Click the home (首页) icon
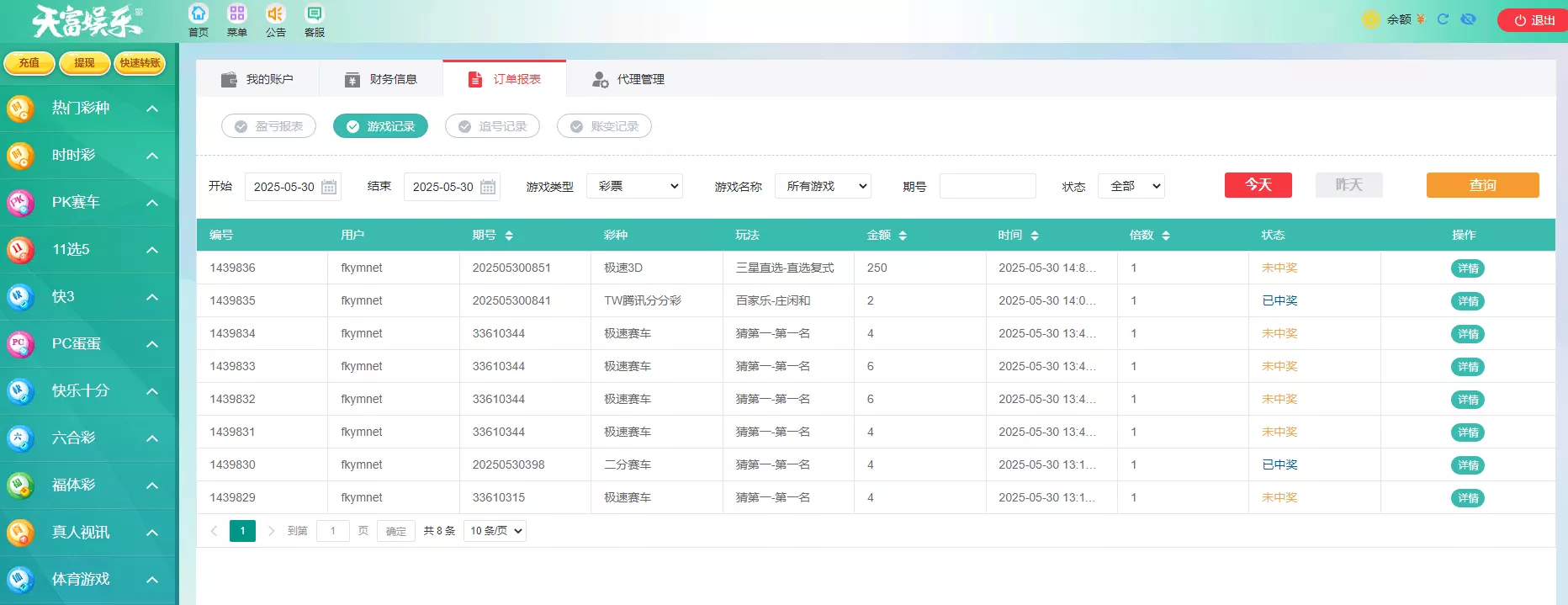Image resolution: width=1568 pixels, height=605 pixels. click(x=199, y=14)
